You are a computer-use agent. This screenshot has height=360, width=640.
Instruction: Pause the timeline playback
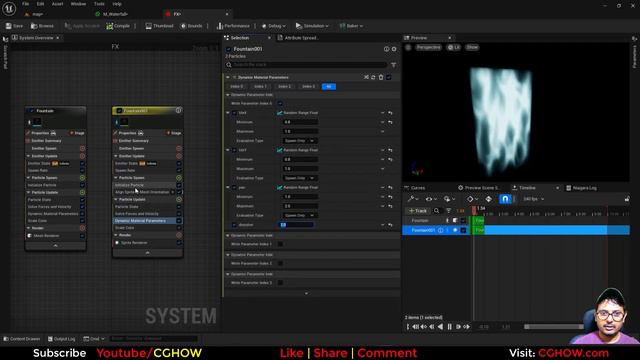449,327
